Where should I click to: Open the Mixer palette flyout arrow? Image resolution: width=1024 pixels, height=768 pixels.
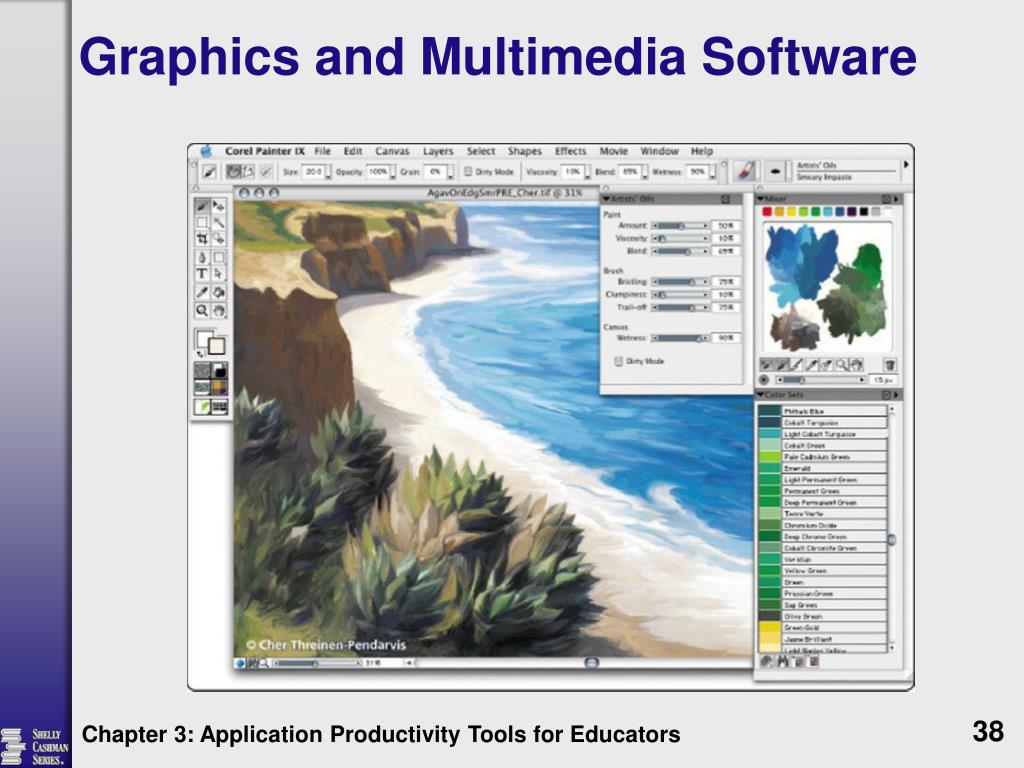[897, 199]
